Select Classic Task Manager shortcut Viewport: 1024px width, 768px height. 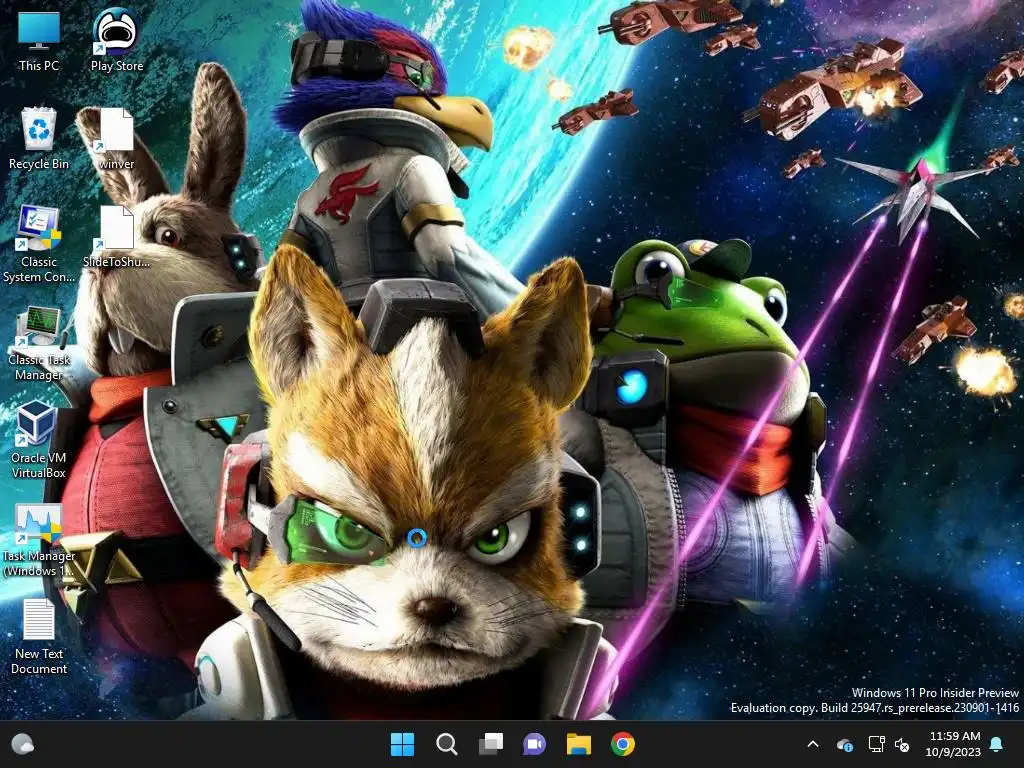(39, 343)
